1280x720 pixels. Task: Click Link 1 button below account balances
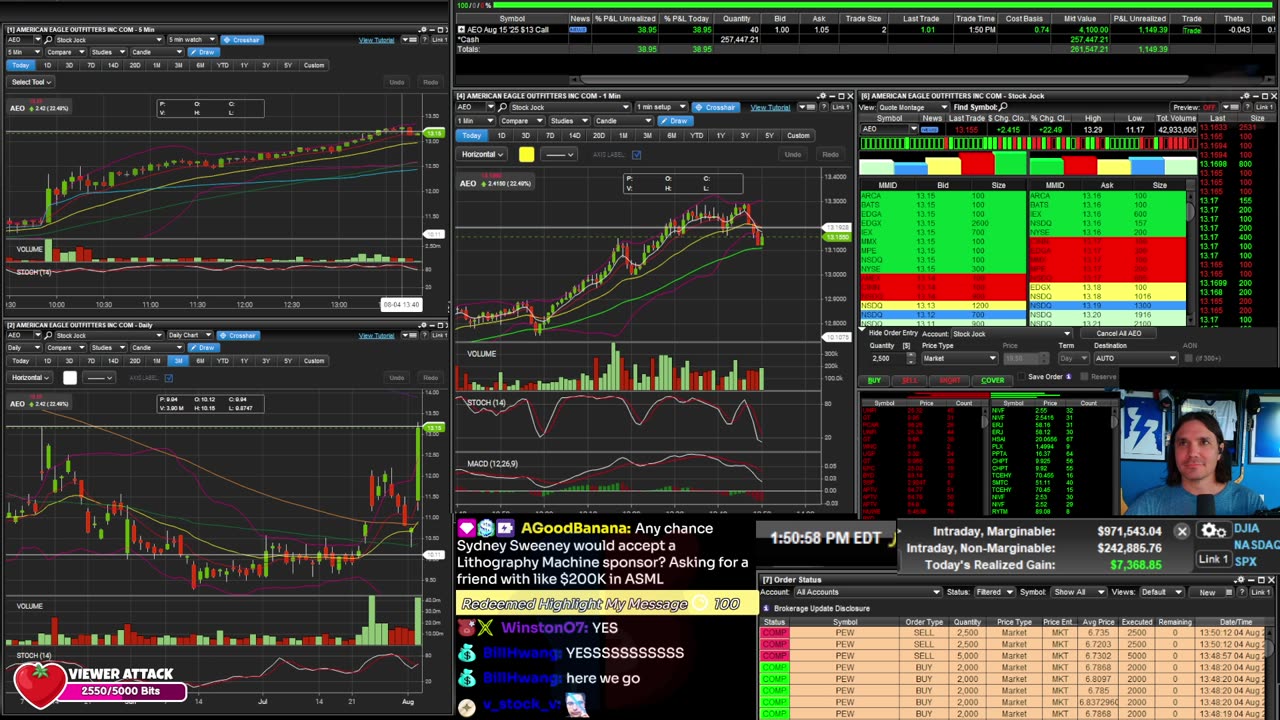(x=1213, y=559)
